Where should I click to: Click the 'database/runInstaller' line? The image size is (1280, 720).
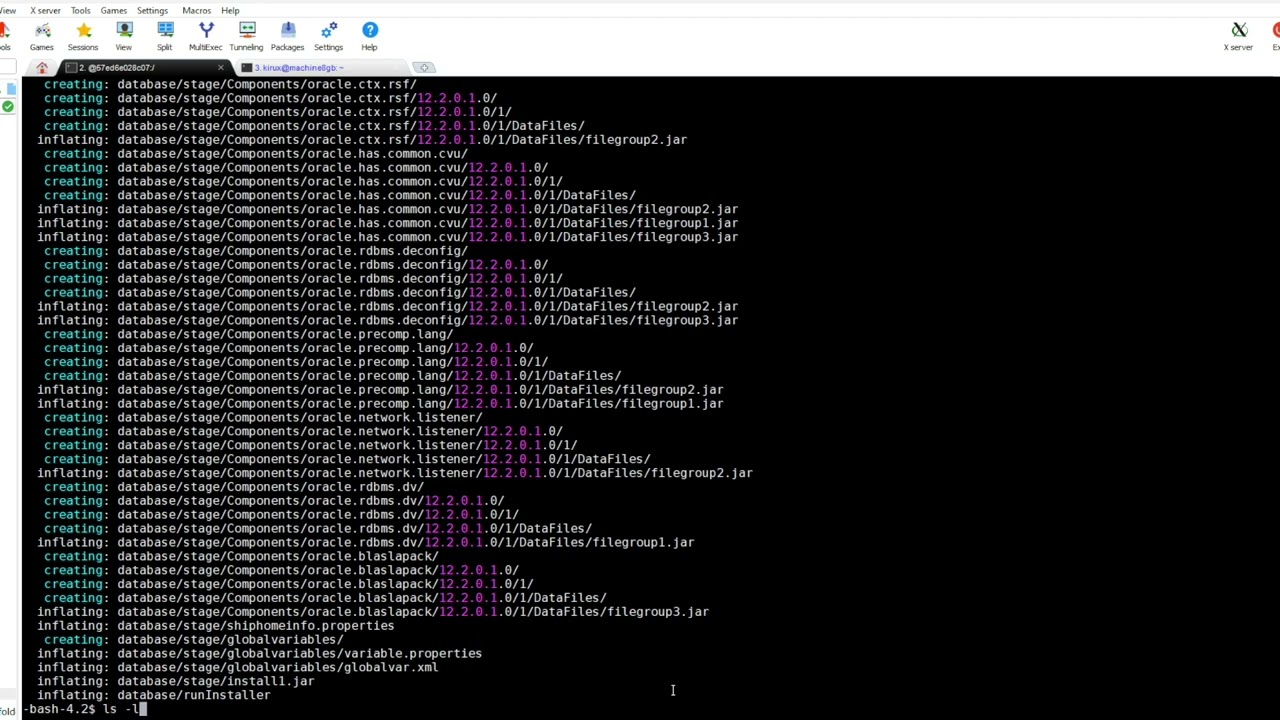click(154, 695)
